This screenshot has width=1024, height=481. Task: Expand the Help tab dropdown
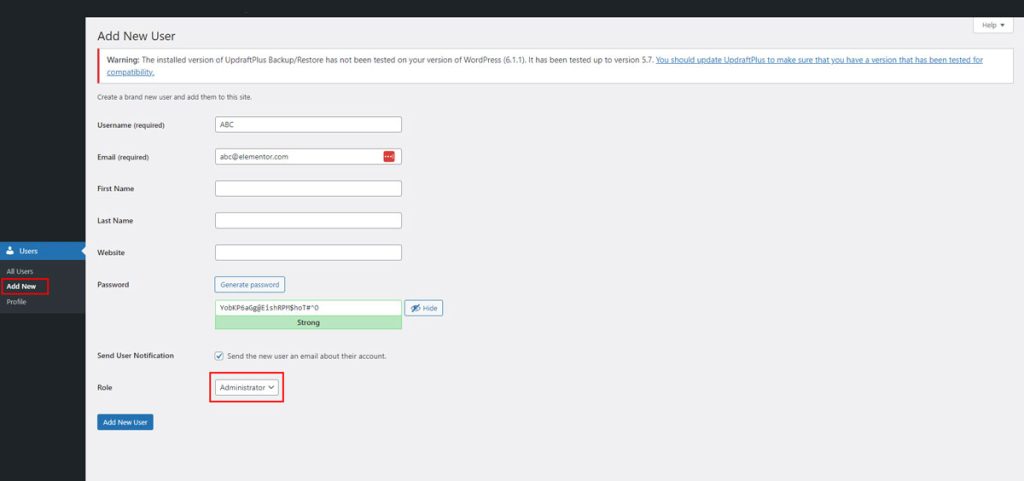[993, 25]
